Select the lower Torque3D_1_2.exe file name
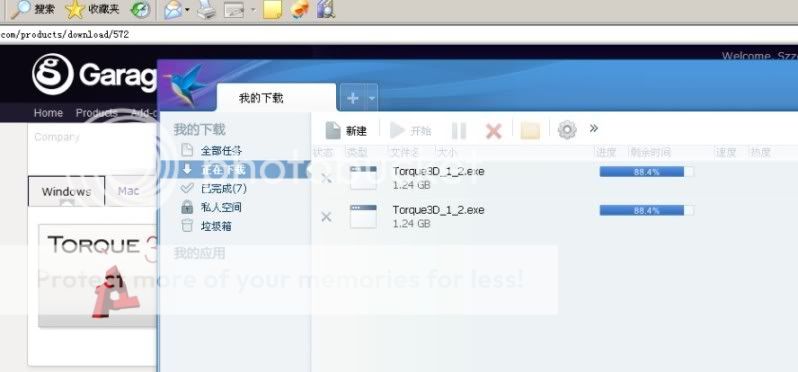 coord(438,210)
